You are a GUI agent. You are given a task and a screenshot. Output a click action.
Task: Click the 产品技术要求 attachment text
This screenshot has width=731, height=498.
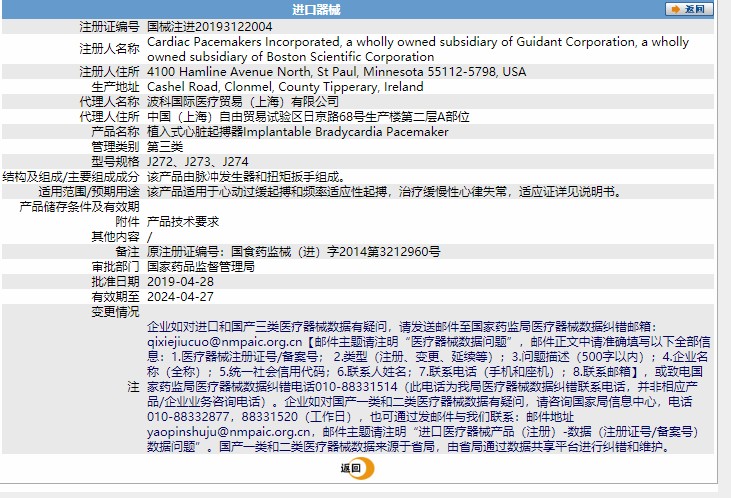pos(182,221)
